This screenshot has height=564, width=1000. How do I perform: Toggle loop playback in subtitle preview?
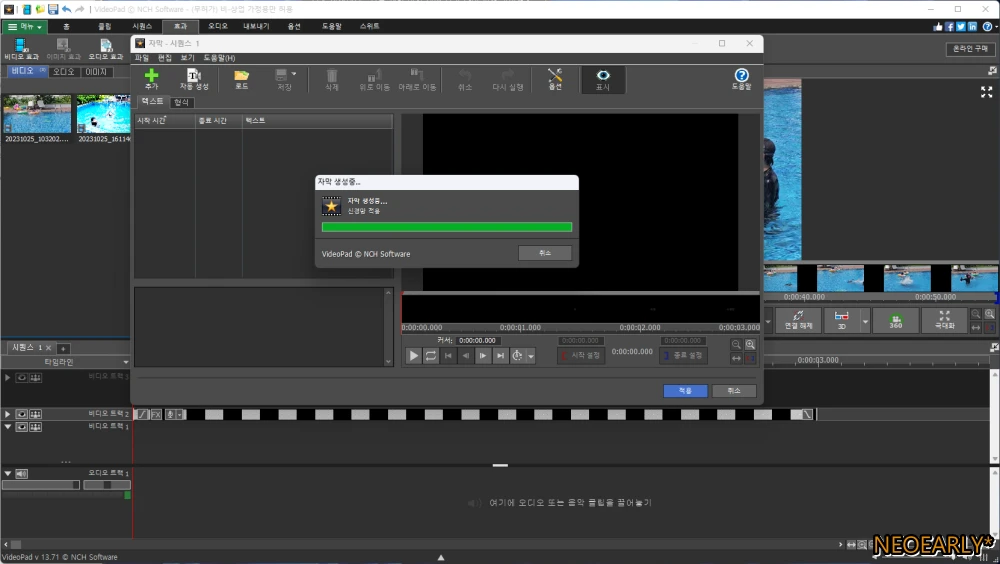[430, 355]
